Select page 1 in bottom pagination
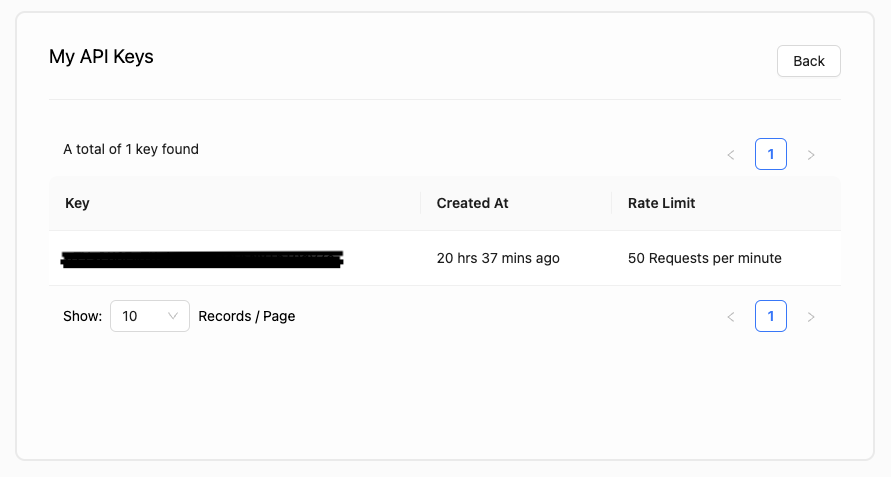Screen dimensions: 891x477 [x=771, y=316]
